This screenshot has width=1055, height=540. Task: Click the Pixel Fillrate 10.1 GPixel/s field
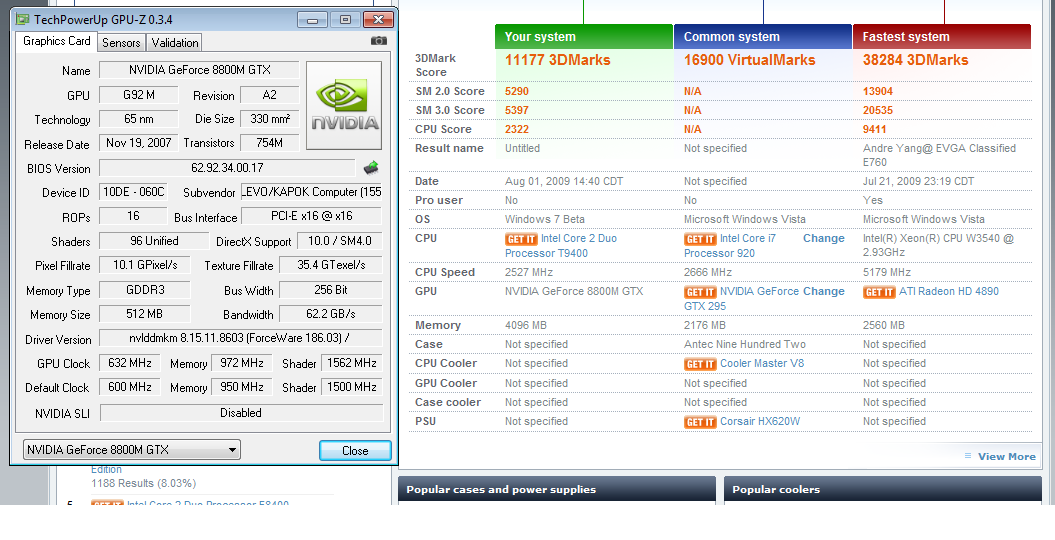pos(145,265)
